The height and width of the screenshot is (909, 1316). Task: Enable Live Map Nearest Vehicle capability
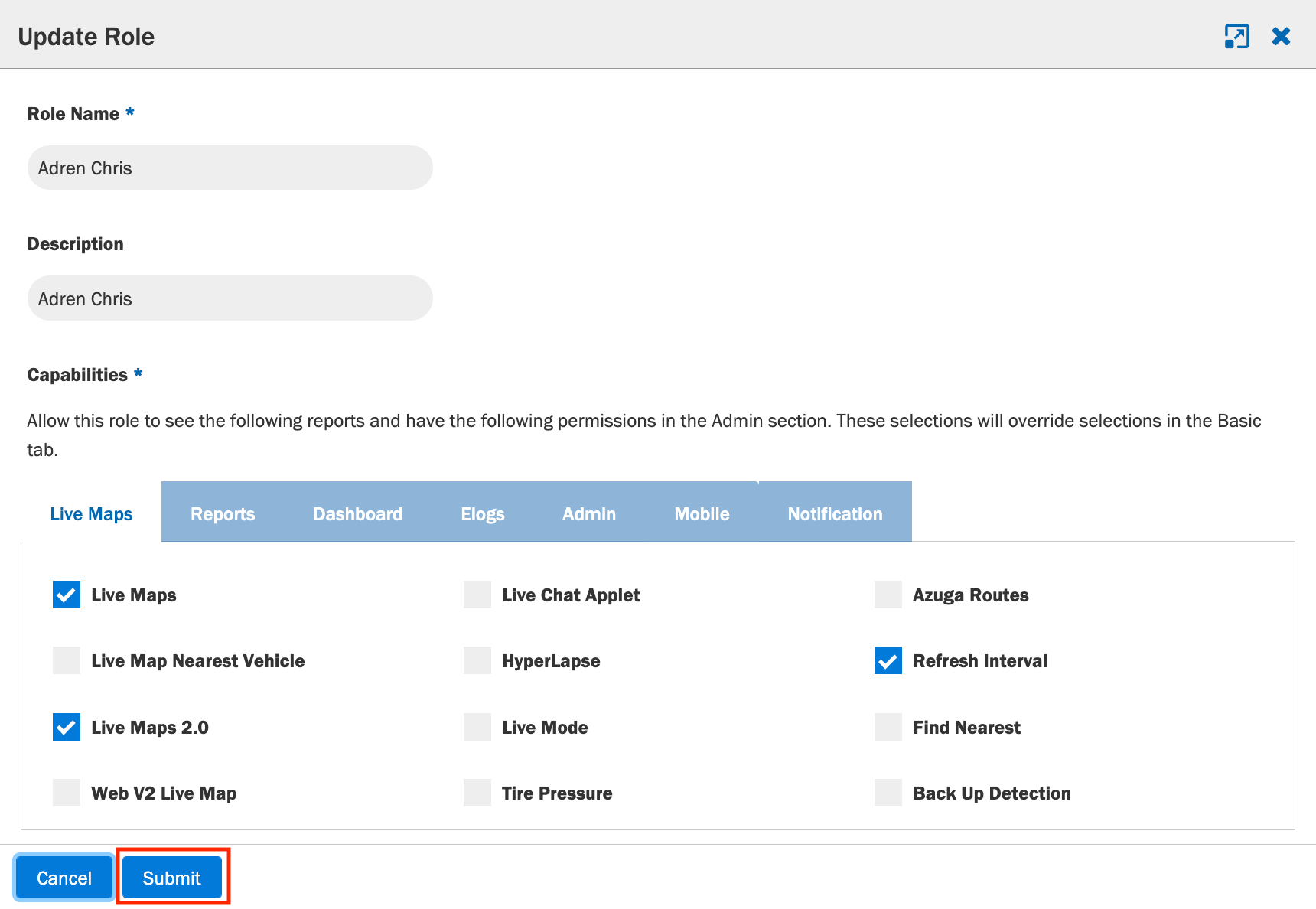[67, 660]
